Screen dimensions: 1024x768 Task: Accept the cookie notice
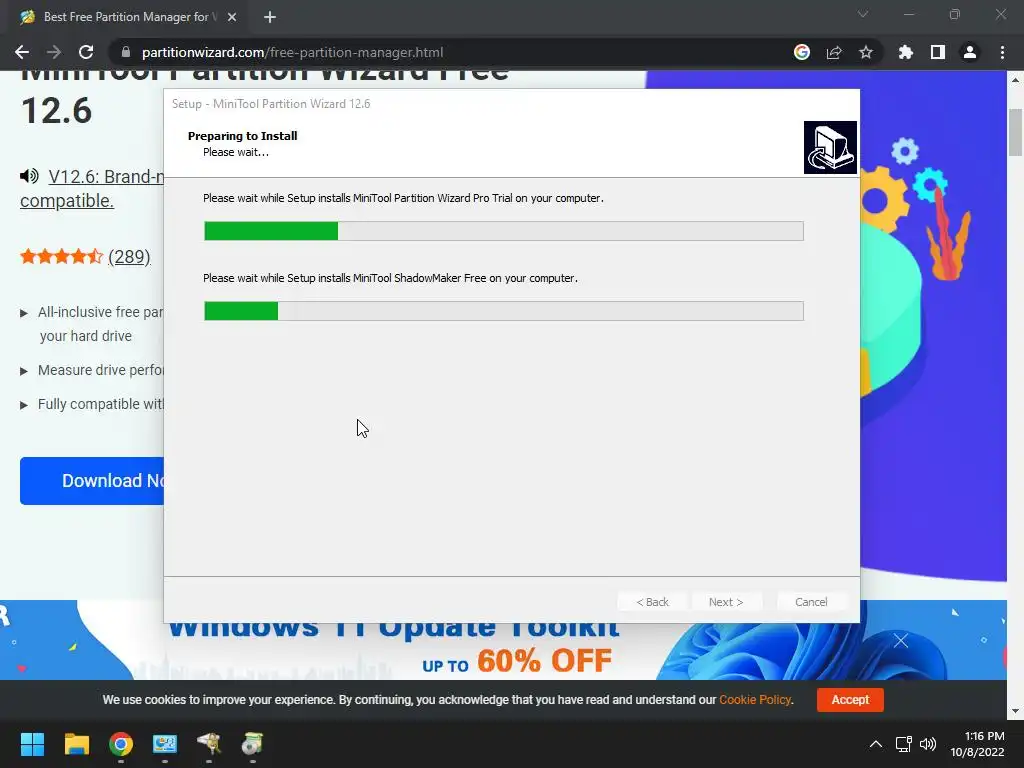tap(850, 699)
